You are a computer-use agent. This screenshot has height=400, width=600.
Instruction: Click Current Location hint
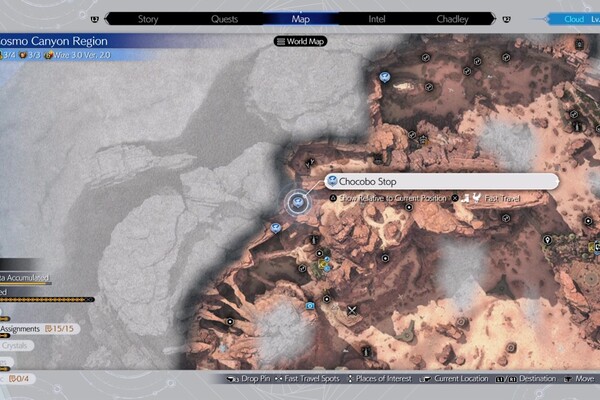[461, 379]
